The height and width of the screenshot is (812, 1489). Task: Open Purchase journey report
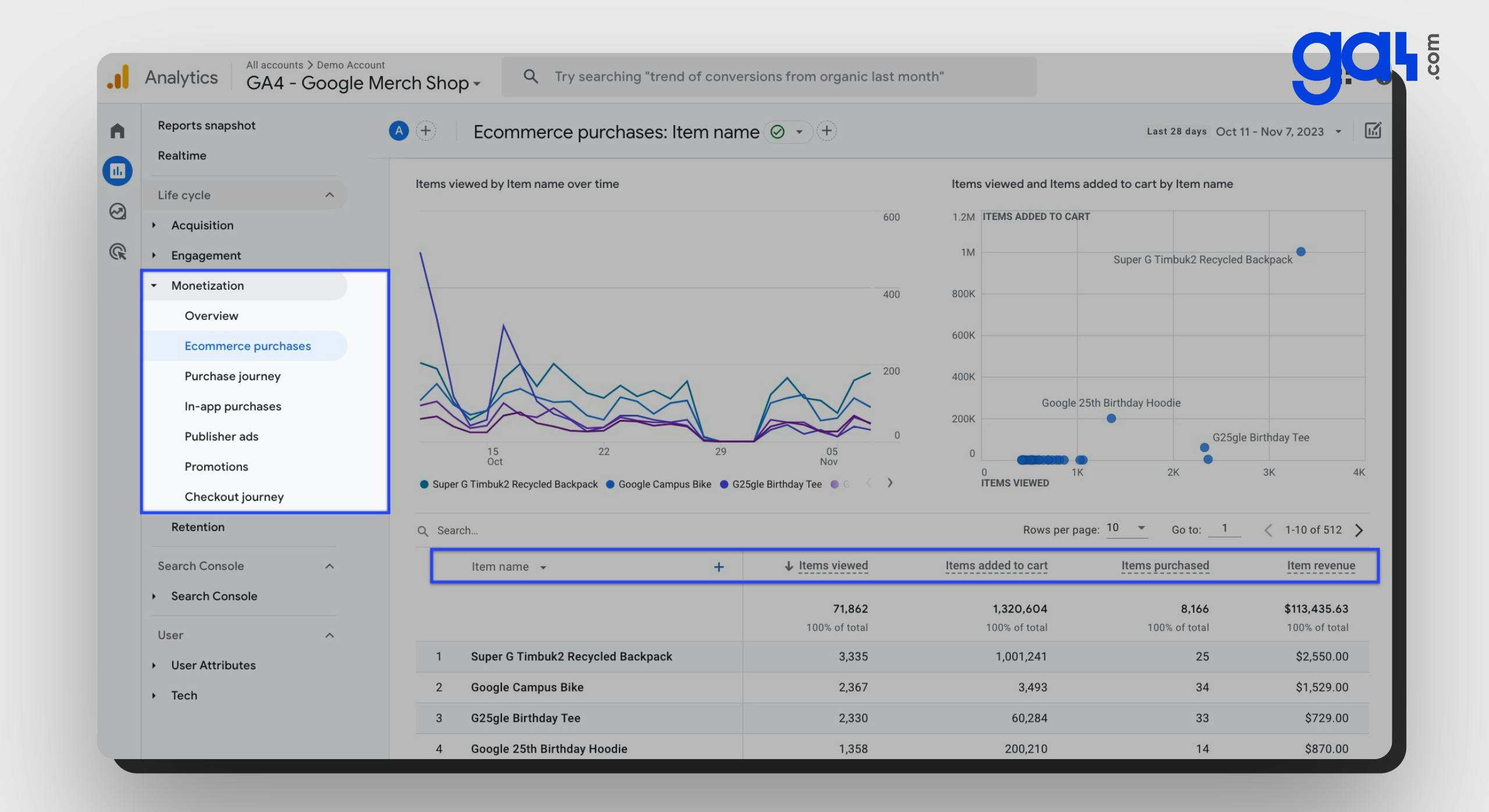pos(233,376)
